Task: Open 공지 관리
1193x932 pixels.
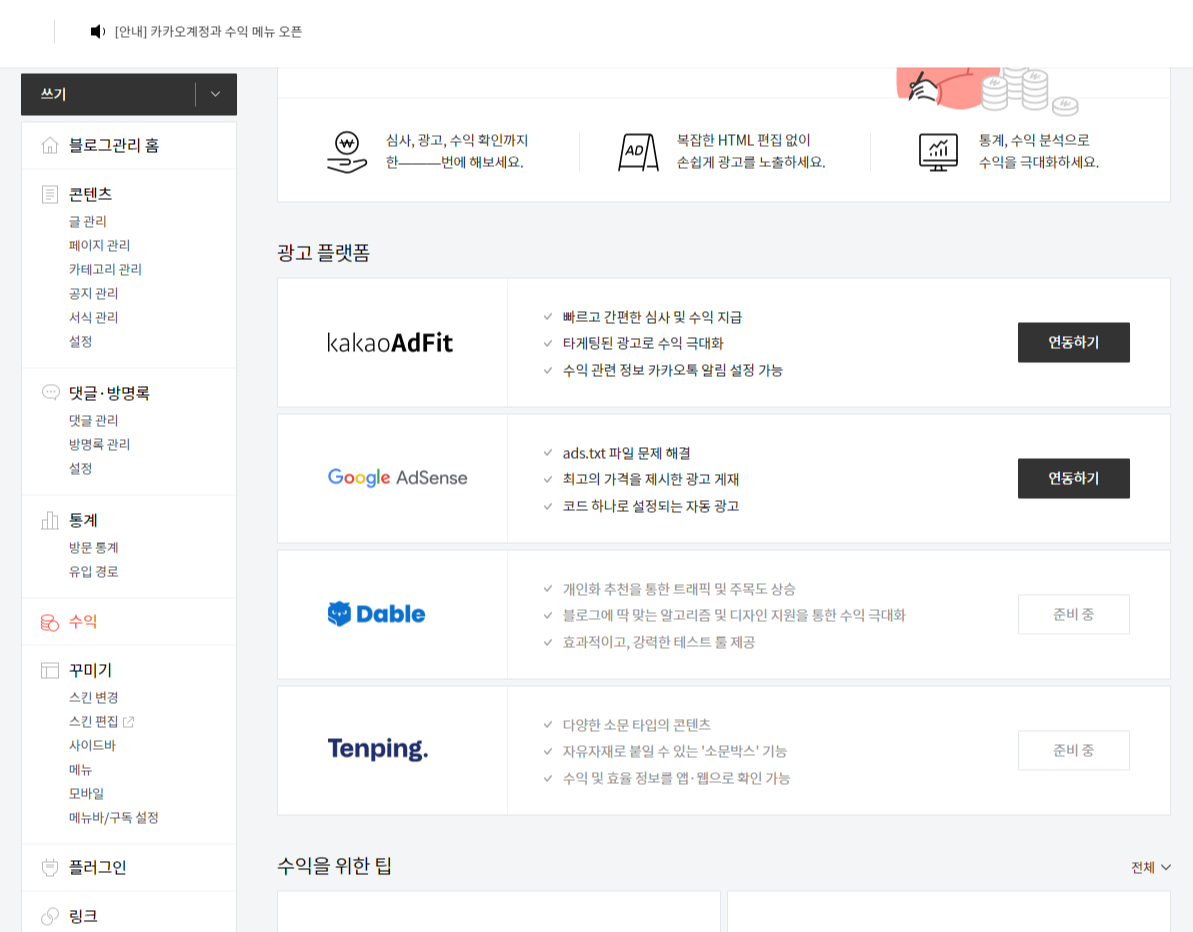Action: [94, 293]
